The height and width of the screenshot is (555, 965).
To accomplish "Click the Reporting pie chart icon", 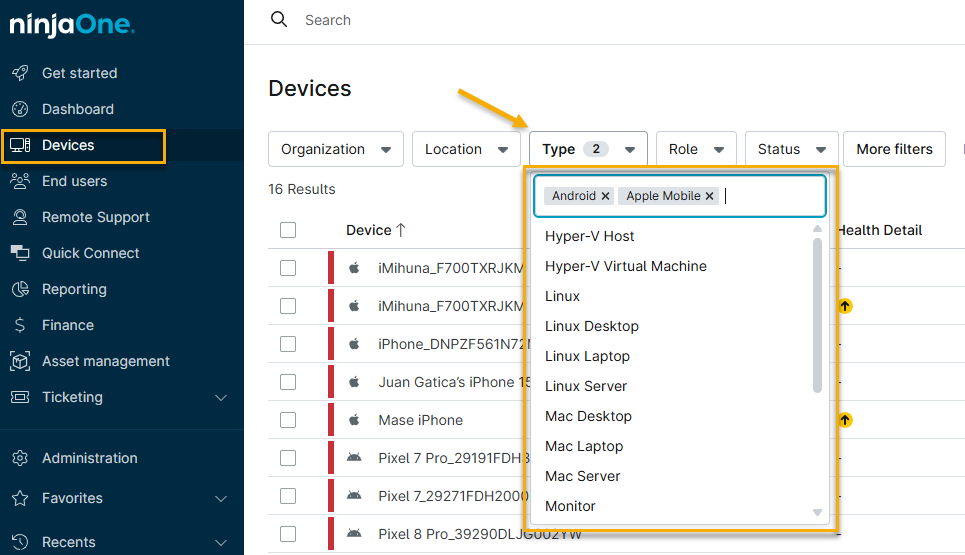I will [x=20, y=289].
